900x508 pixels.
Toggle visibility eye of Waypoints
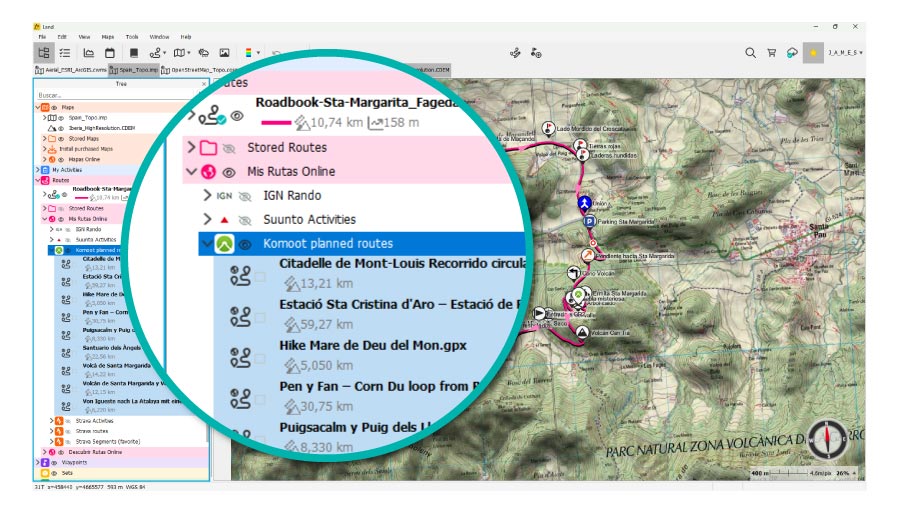pos(55,462)
